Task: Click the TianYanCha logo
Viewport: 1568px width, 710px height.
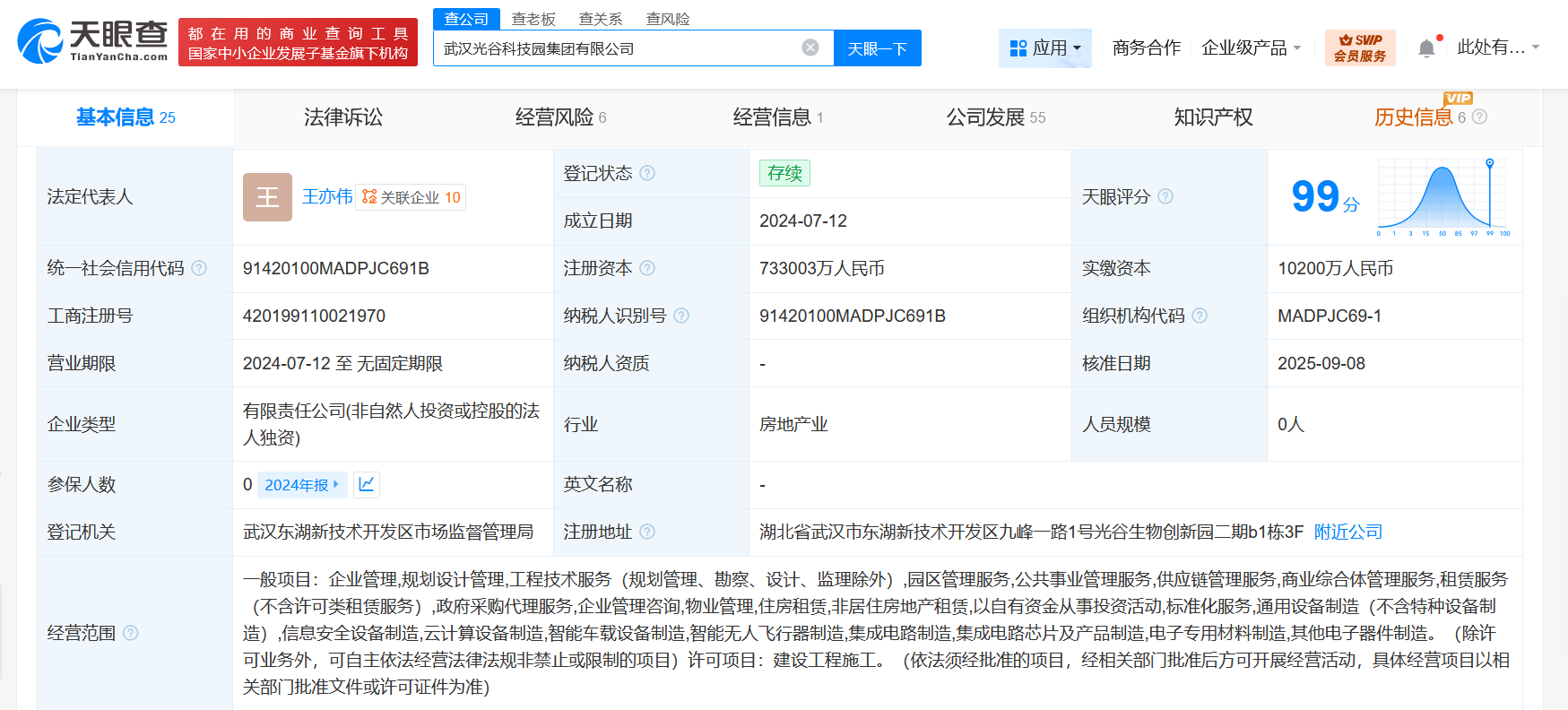Action: click(x=92, y=41)
